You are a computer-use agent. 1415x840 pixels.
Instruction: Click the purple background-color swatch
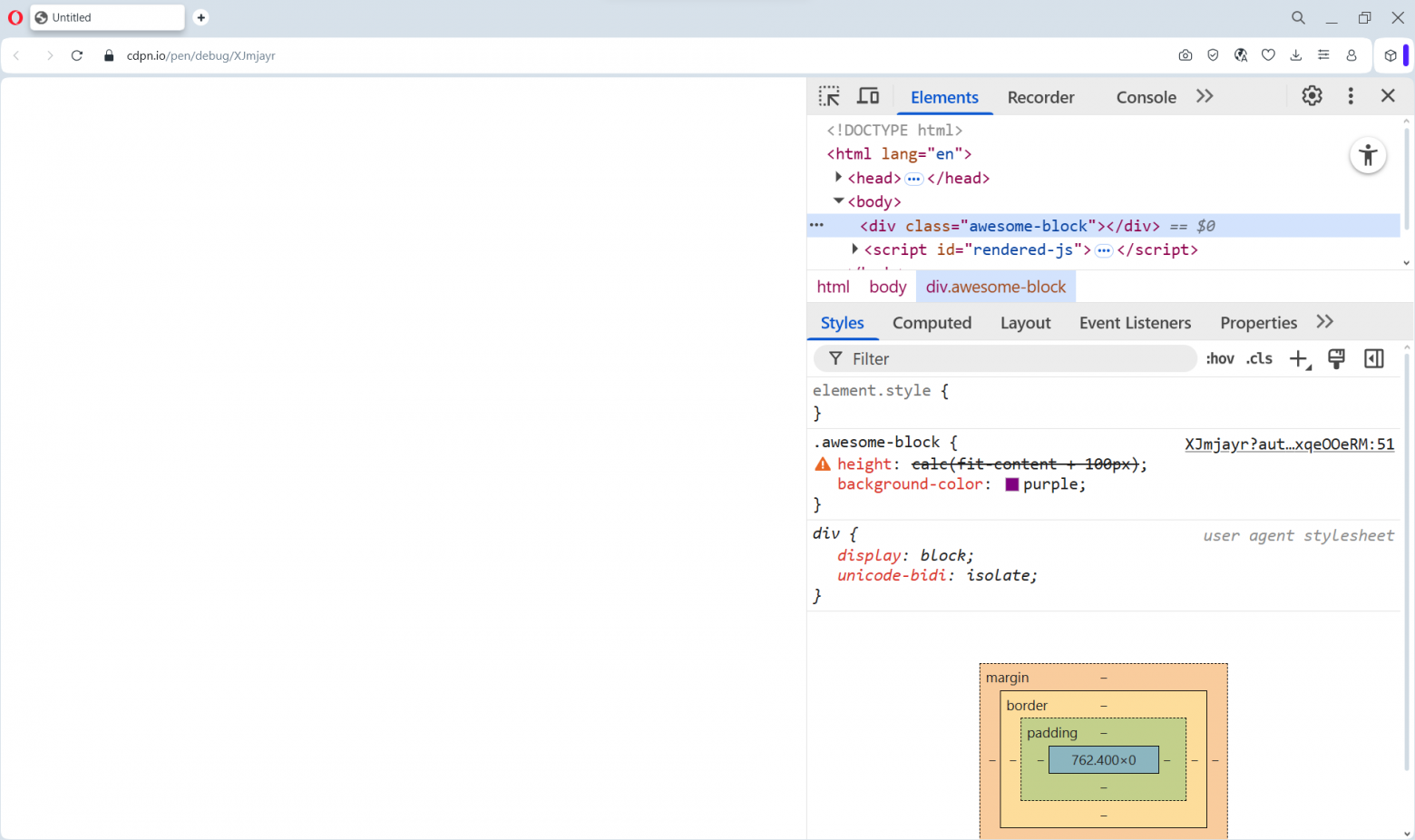click(x=1012, y=484)
